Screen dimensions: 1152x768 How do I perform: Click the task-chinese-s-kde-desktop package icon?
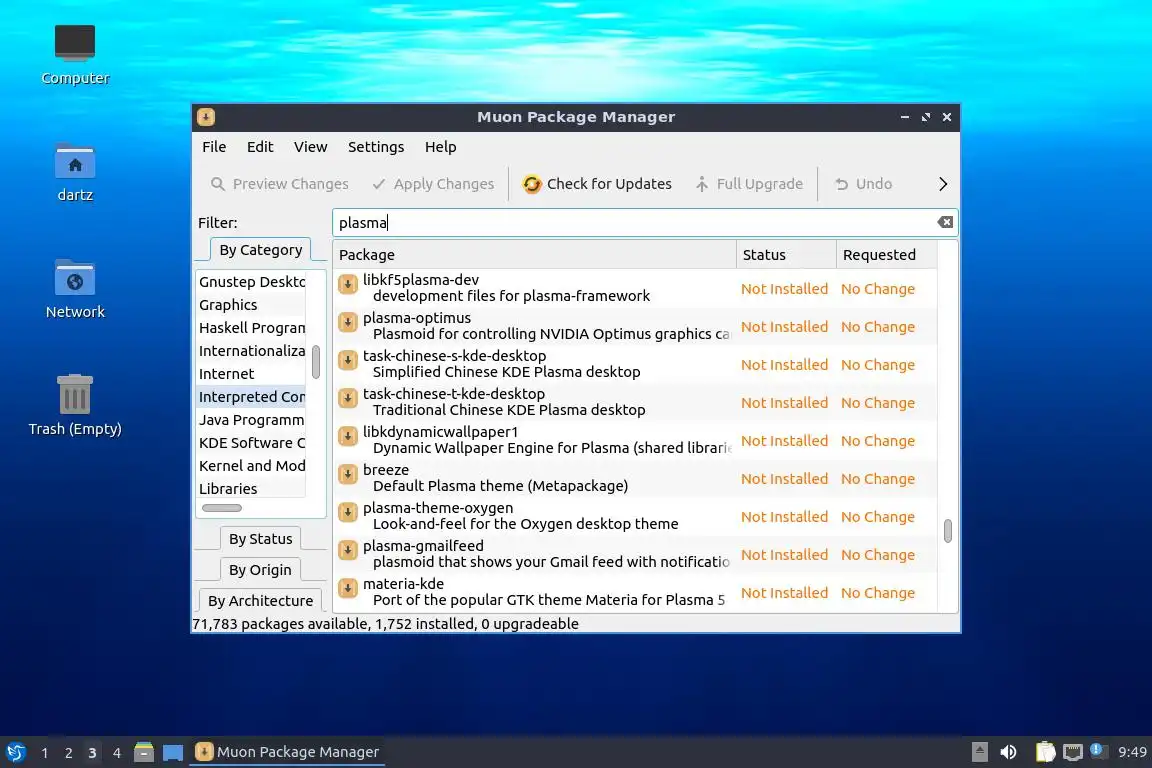click(x=348, y=360)
